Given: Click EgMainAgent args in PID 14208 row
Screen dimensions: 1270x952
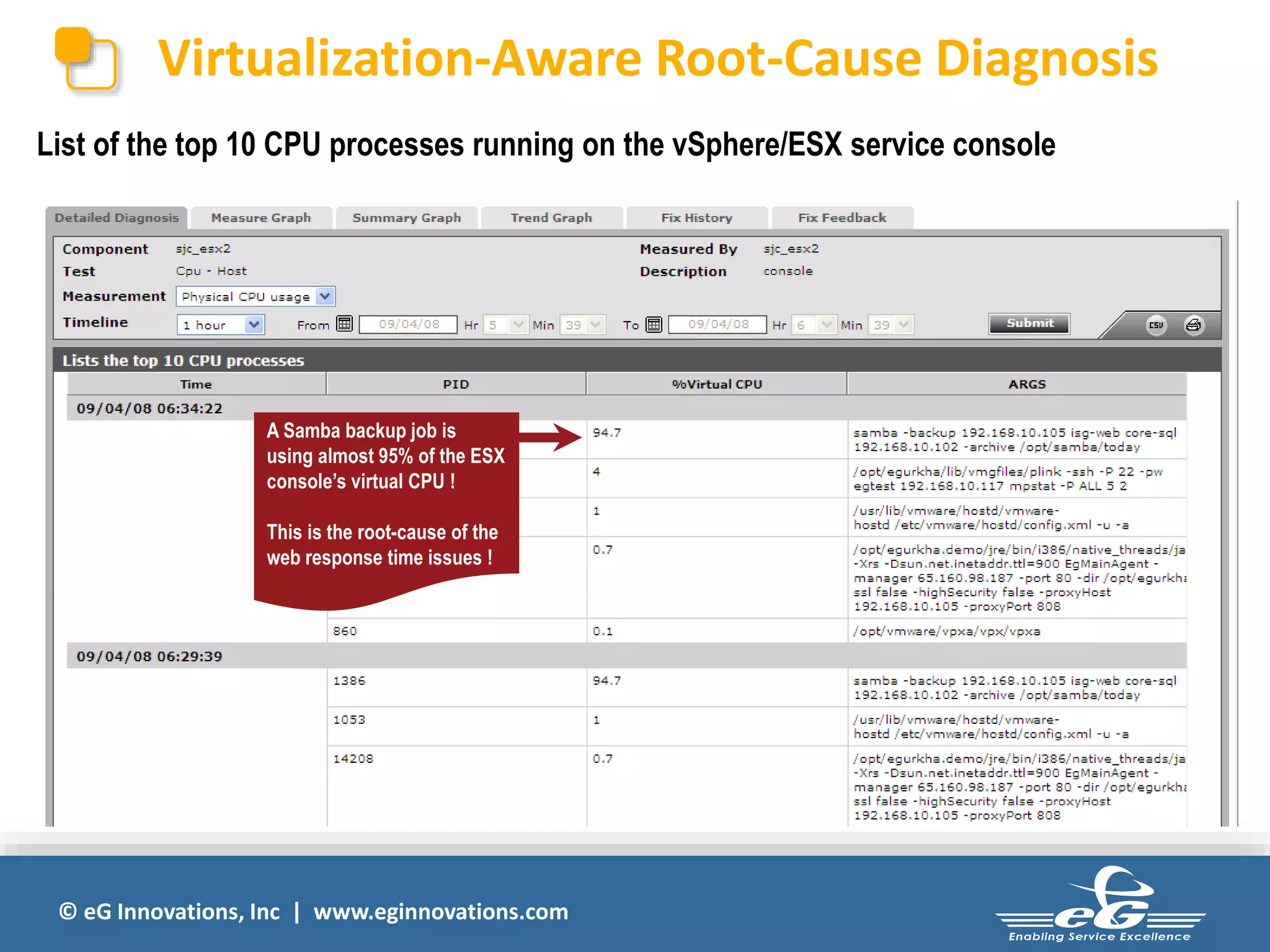Looking at the screenshot, I should pyautogui.click(x=1017, y=787).
